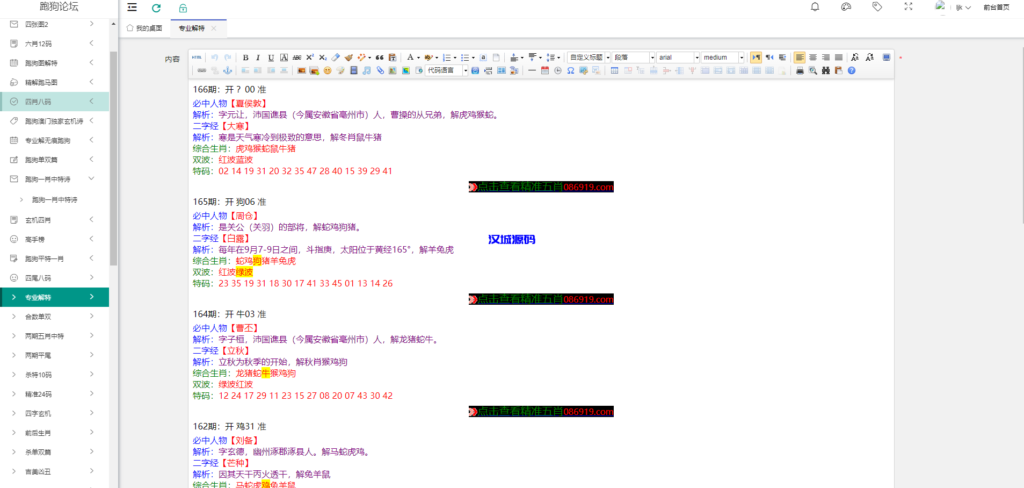The width and height of the screenshot is (1024, 488).
Task: Toggle fullscreen mode icon in header
Action: click(x=907, y=8)
